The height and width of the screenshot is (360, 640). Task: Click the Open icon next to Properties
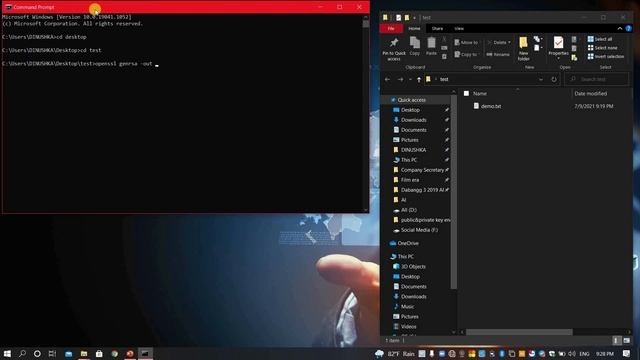[574, 40]
